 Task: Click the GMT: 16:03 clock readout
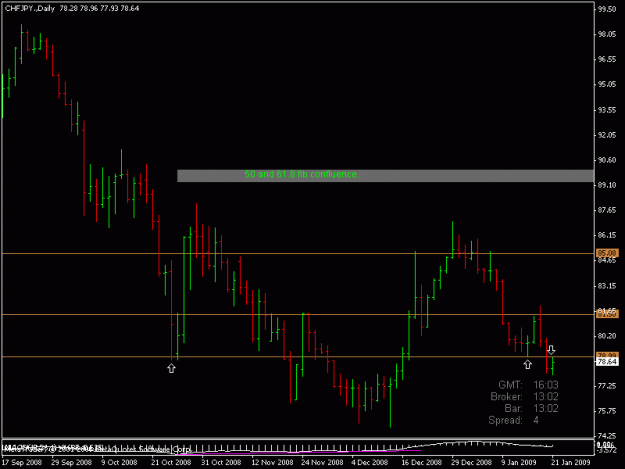(x=529, y=385)
